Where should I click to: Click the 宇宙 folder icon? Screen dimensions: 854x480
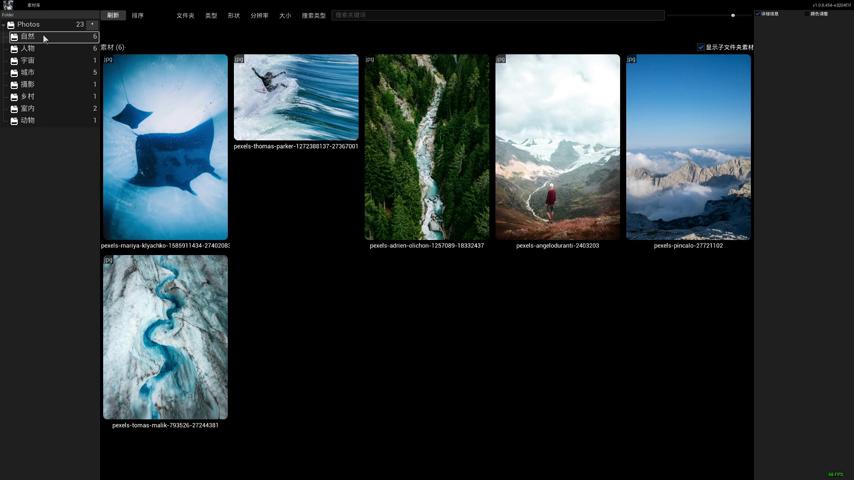(14, 61)
